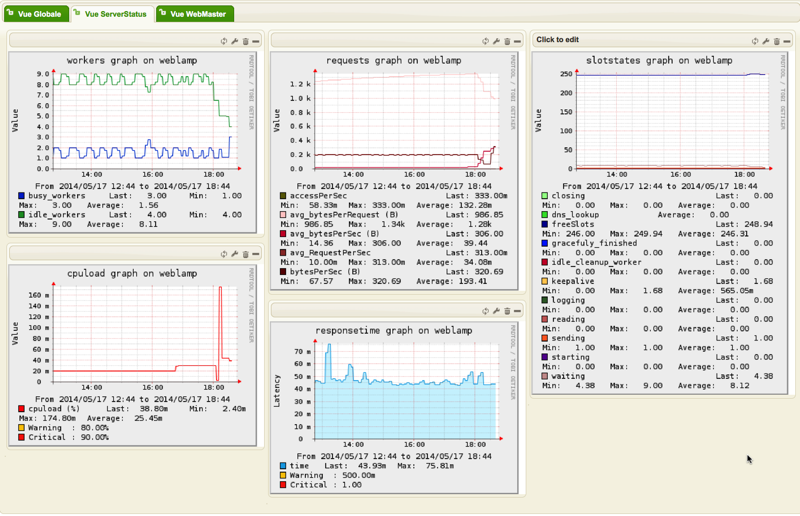Refresh the requests graph widget
This screenshot has width=800, height=516.
[x=486, y=41]
